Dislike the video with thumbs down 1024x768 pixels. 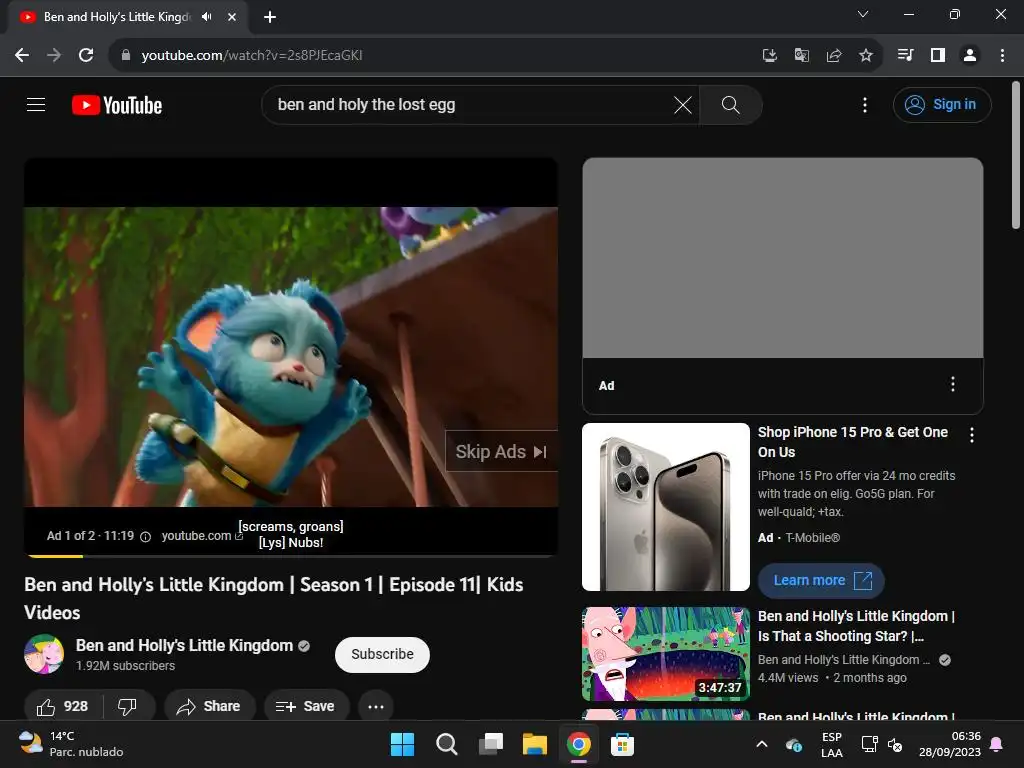[x=127, y=707]
